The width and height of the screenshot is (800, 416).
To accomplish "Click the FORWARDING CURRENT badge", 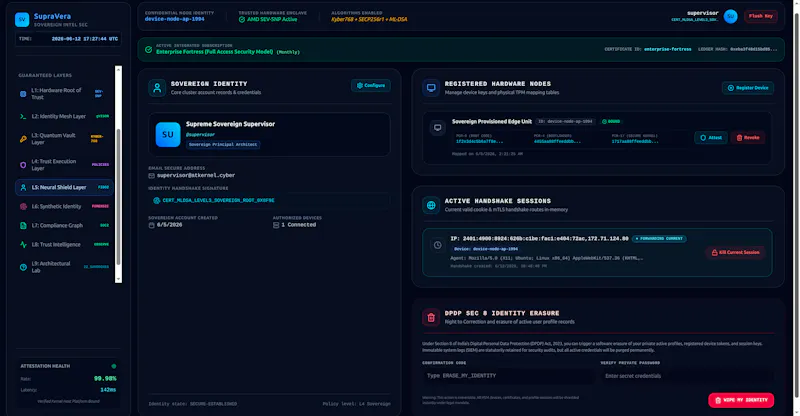I will (x=659, y=238).
